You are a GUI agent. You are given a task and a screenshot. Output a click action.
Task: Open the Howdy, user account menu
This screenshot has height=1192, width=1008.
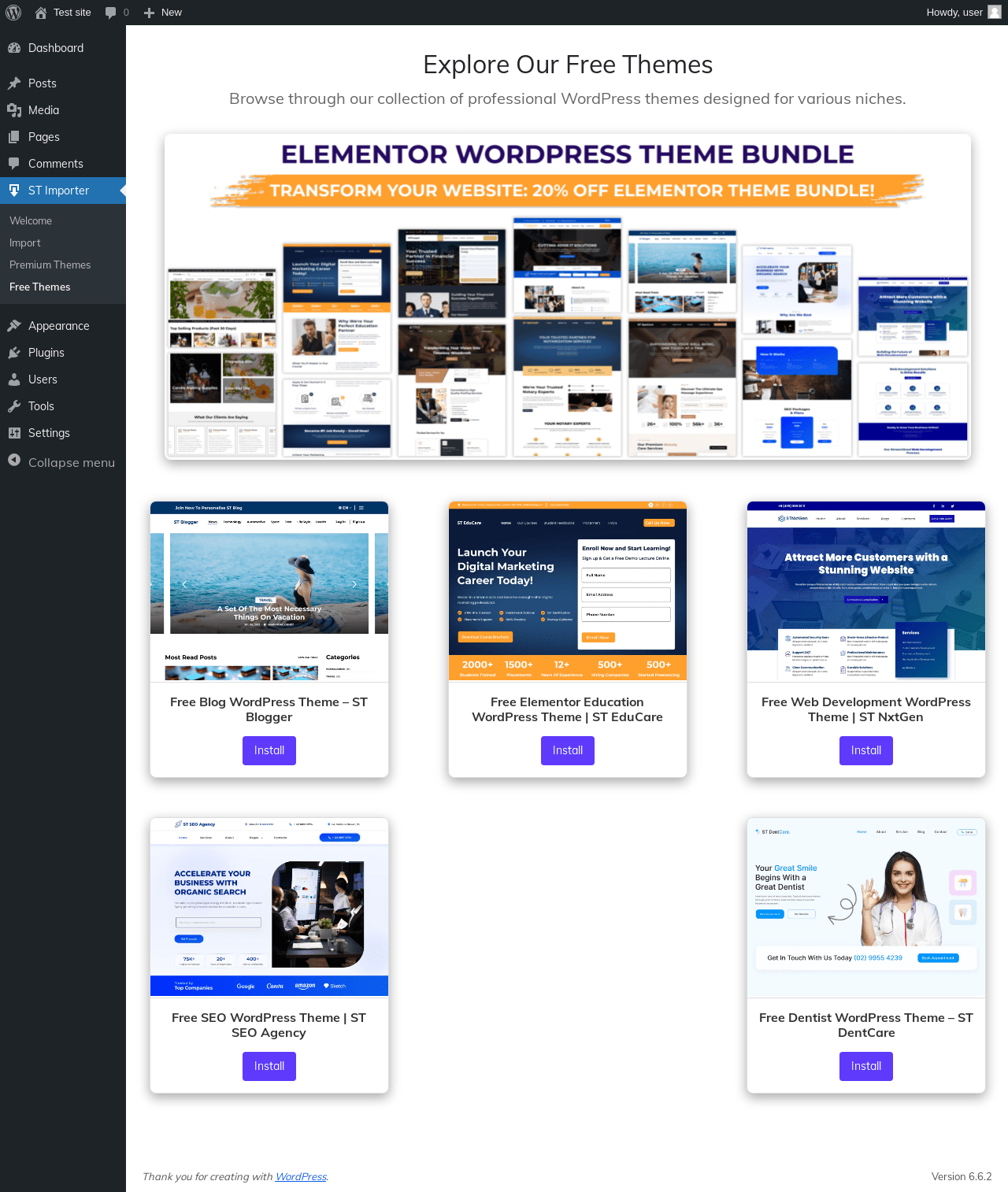(x=963, y=13)
